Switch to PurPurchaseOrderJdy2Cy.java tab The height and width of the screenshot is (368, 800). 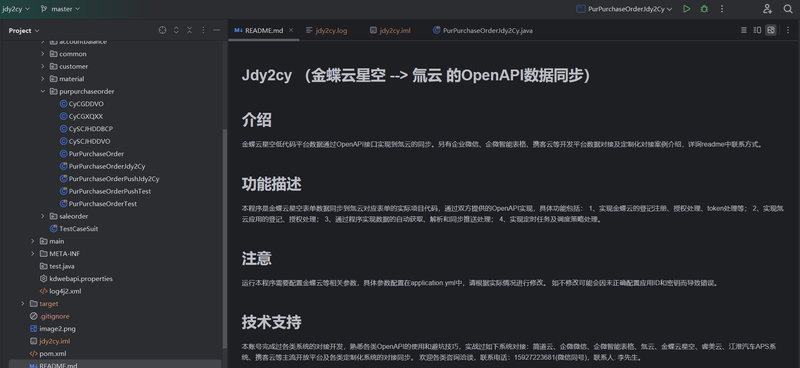pos(483,30)
